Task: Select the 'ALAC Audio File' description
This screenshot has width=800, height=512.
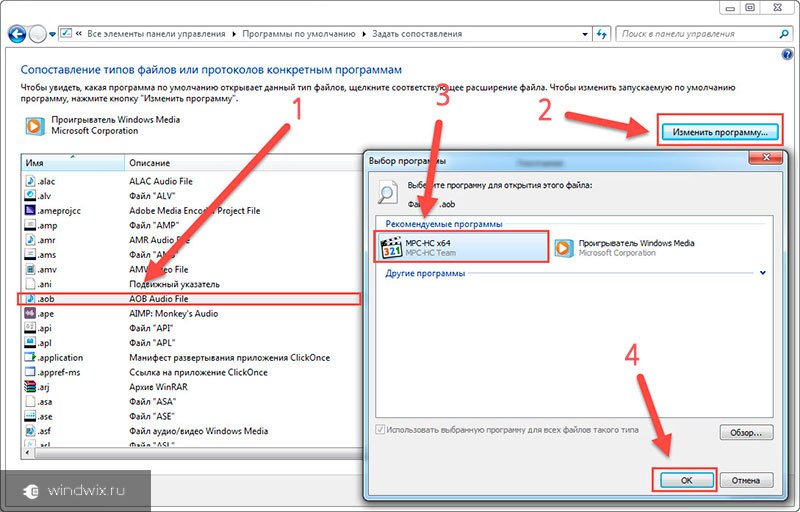Action: [x=161, y=181]
